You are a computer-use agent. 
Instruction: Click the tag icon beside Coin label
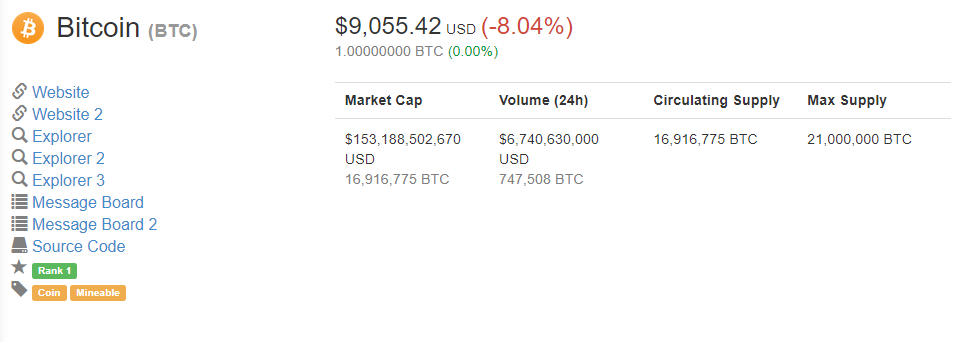coord(20,289)
